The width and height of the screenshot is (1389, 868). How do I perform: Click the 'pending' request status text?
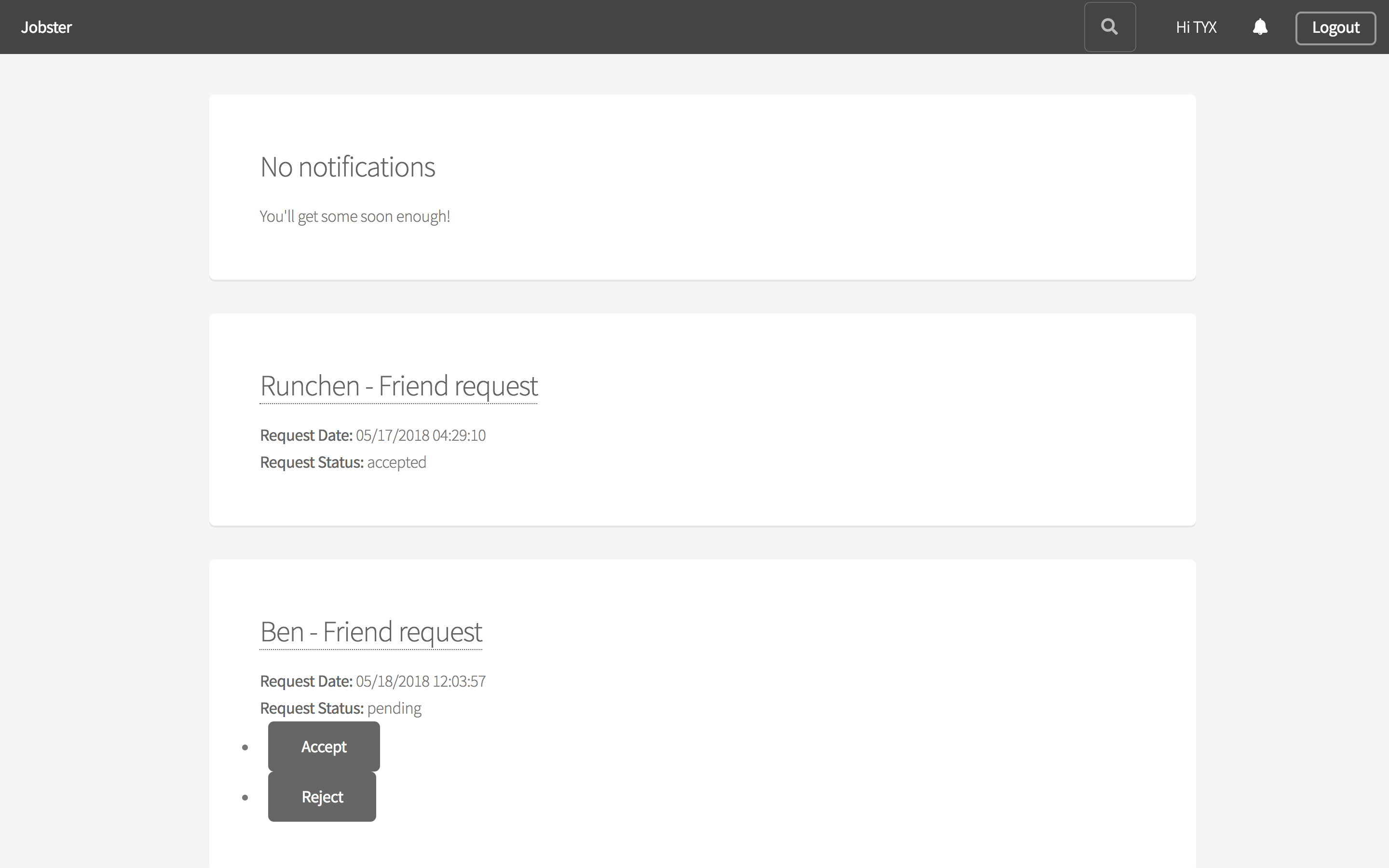[x=394, y=708]
